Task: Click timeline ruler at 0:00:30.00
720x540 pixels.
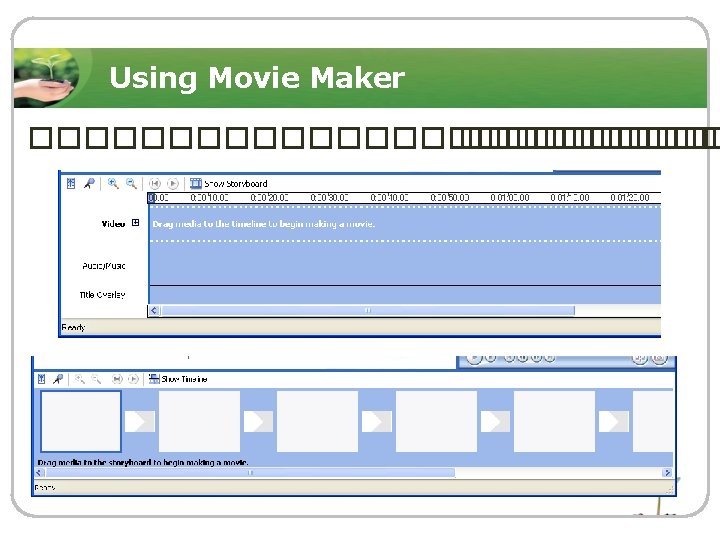Action: [329, 198]
